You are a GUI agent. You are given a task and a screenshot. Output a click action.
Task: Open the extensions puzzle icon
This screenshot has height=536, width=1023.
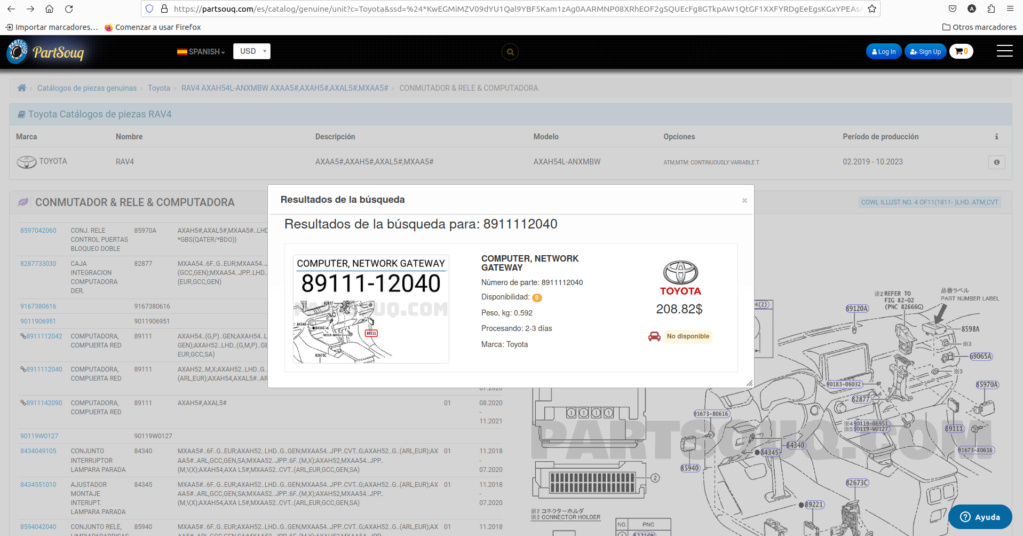tap(991, 9)
